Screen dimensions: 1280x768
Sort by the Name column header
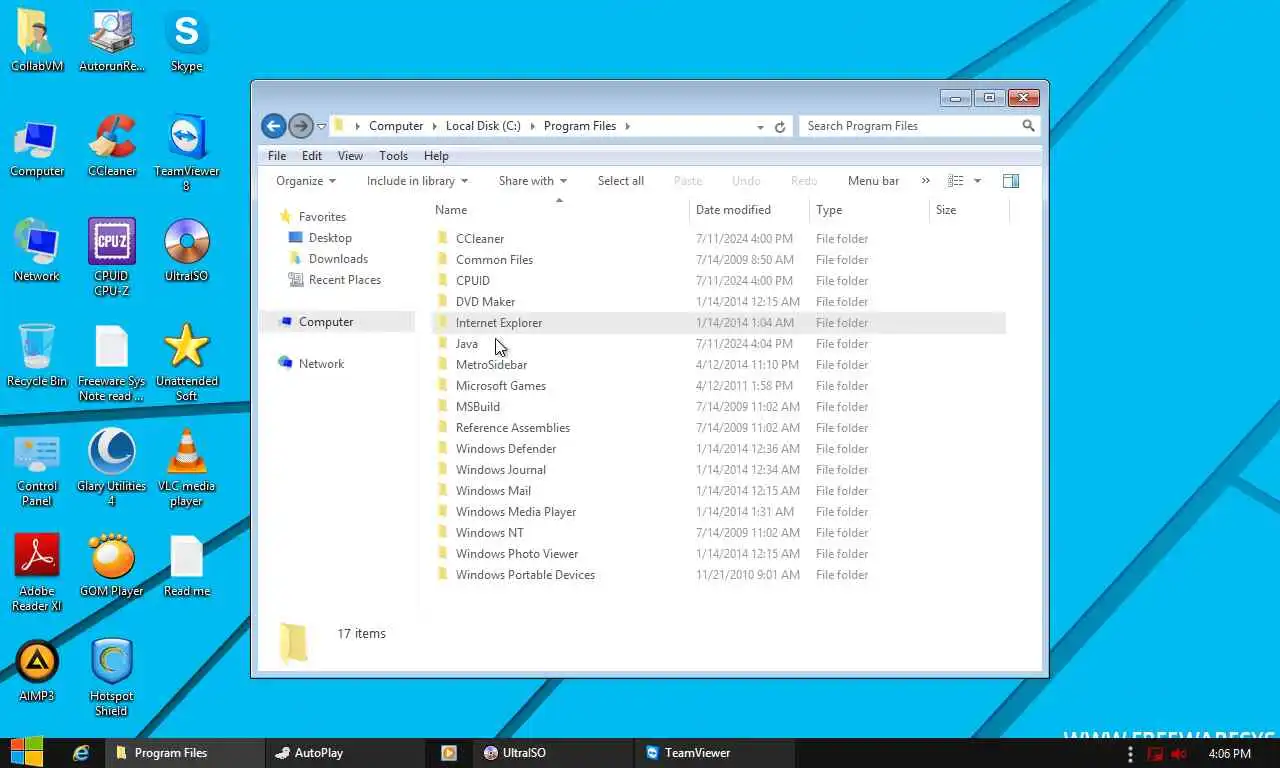pos(559,210)
